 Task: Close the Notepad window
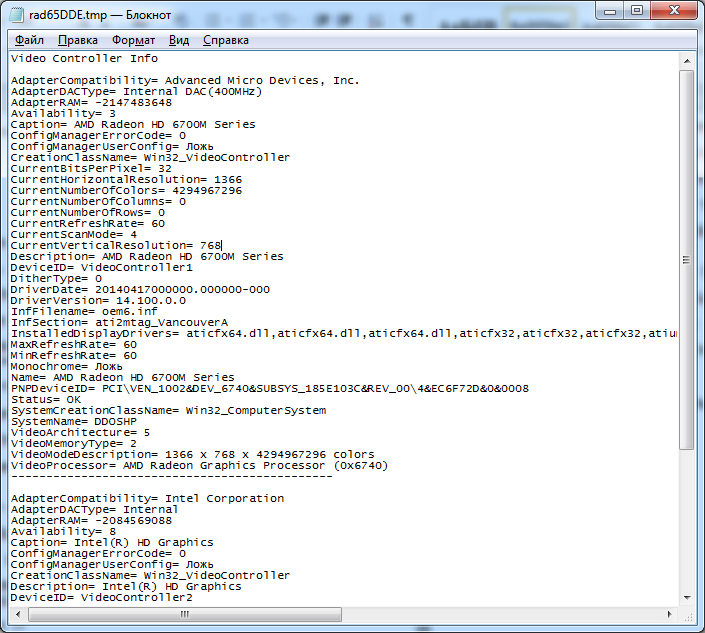674,11
